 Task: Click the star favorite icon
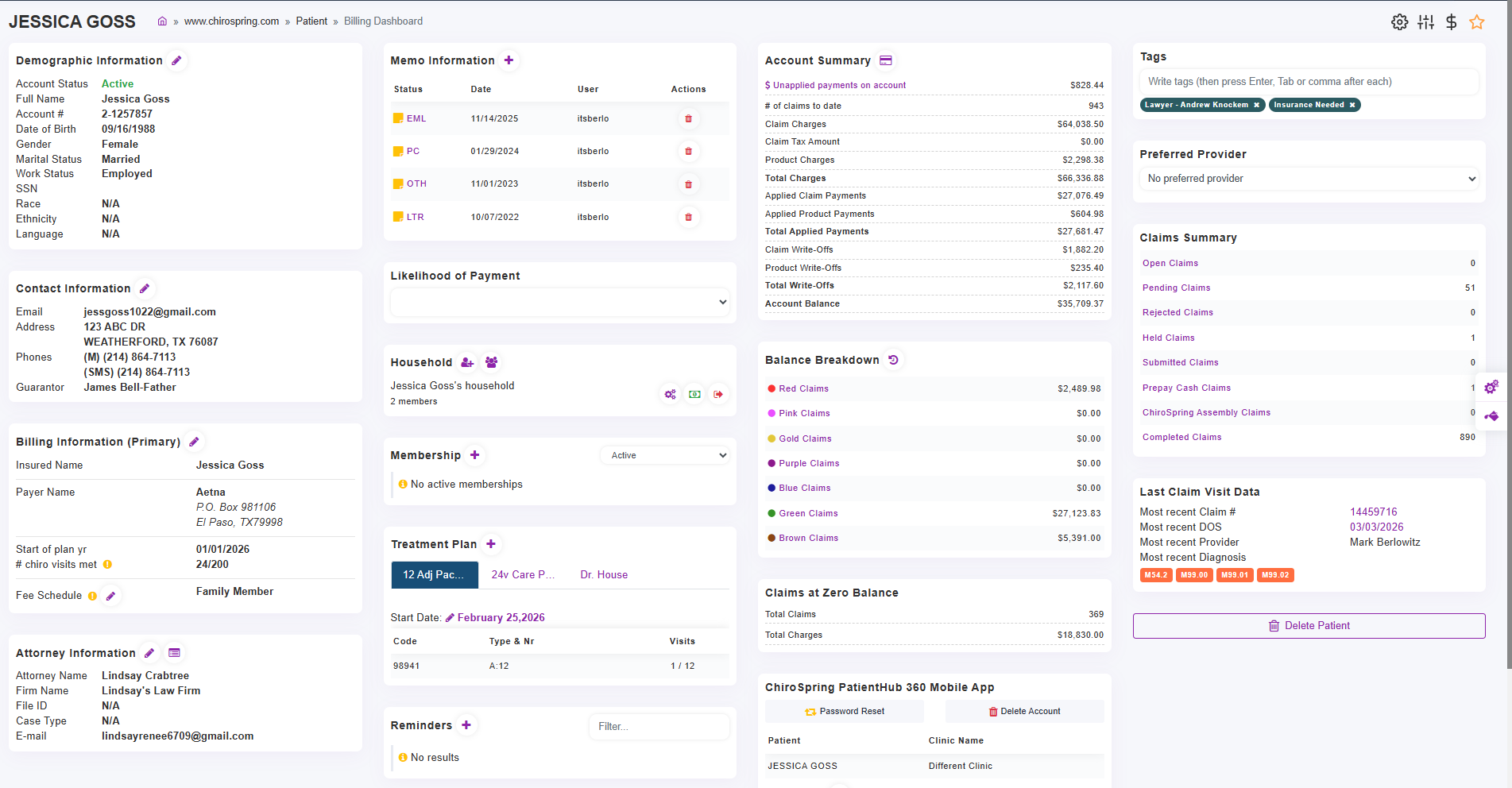pos(1476,22)
